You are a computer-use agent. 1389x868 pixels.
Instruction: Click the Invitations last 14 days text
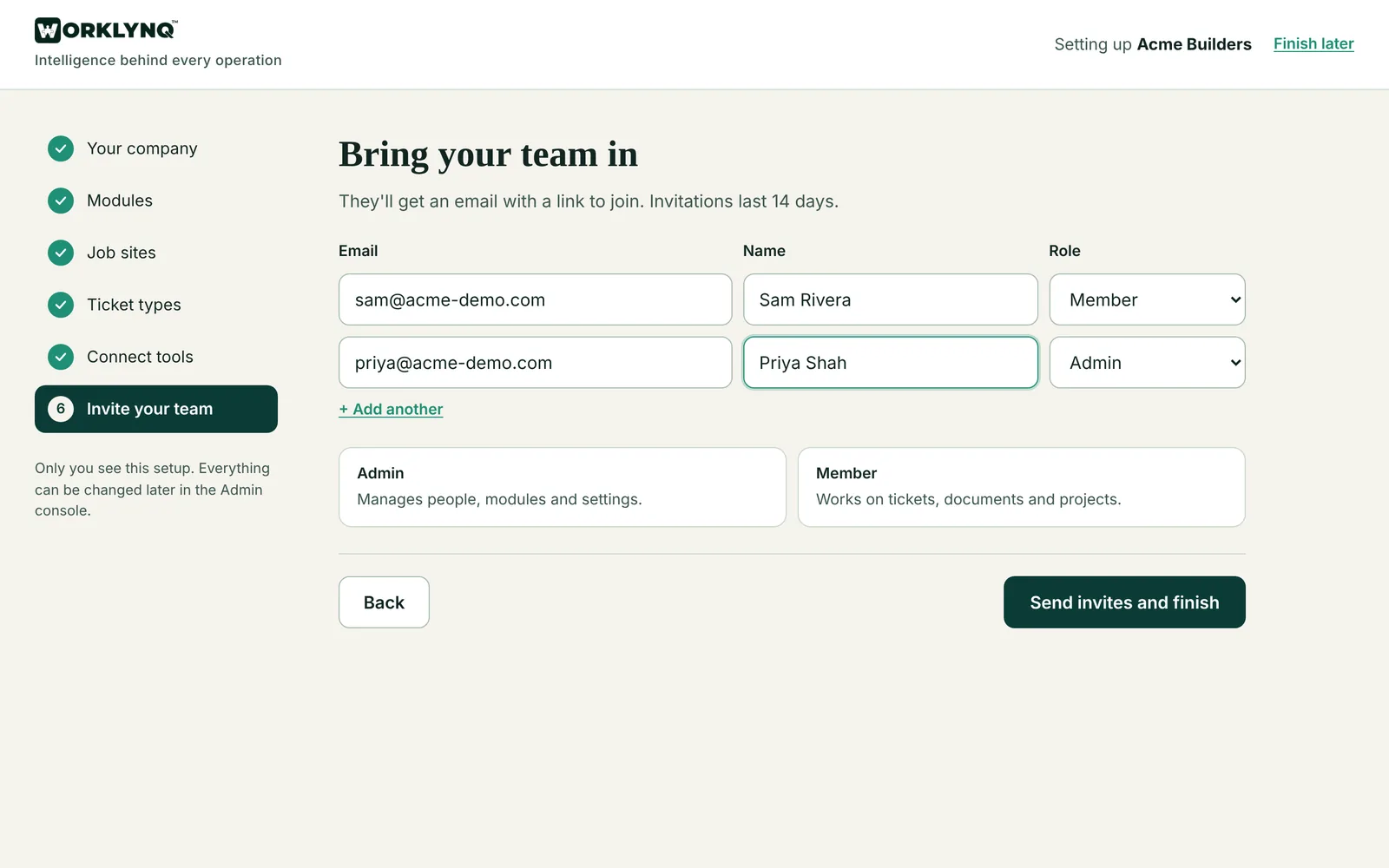pos(744,201)
